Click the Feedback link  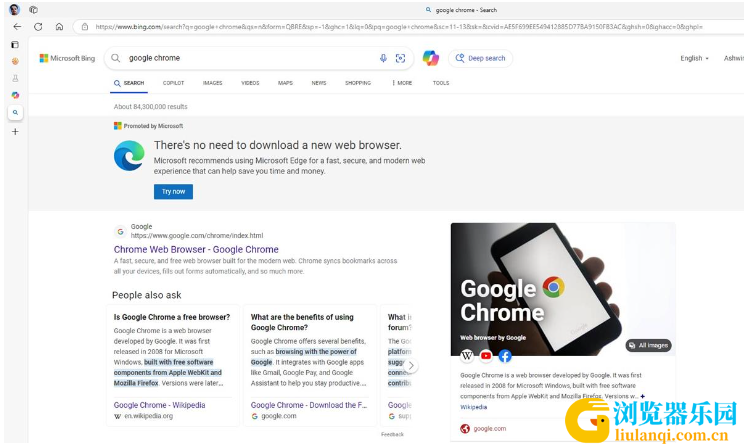392,434
